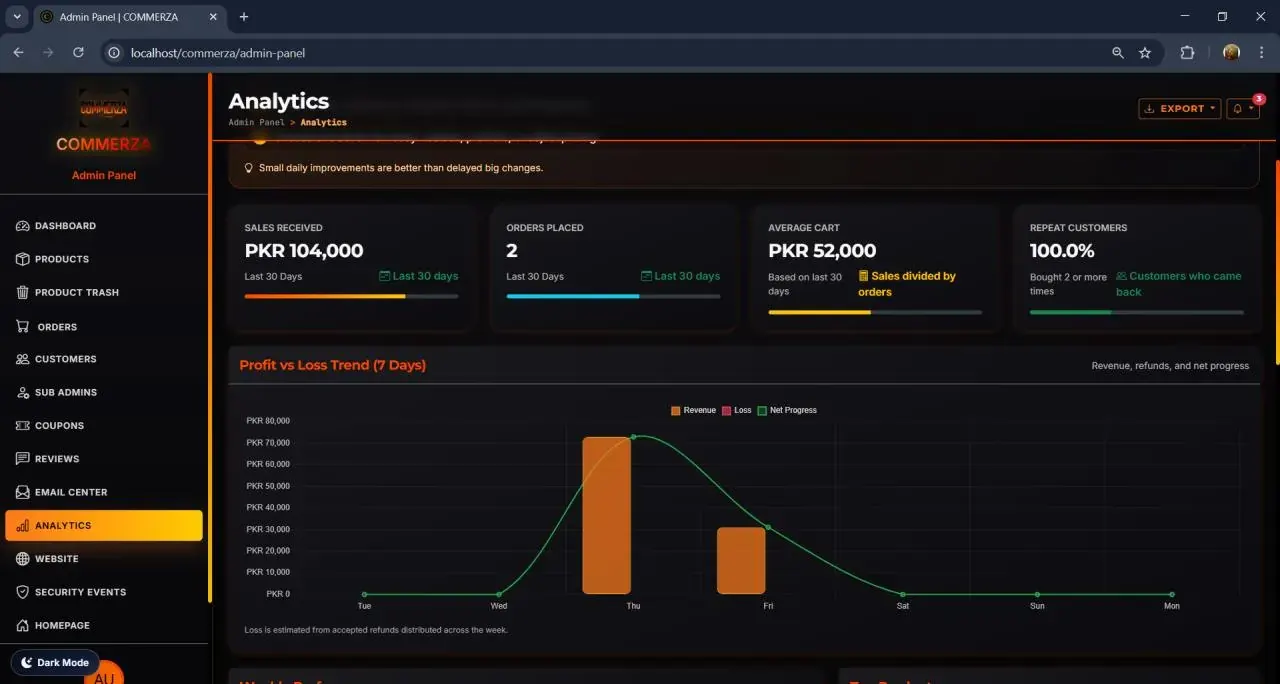This screenshot has width=1280, height=684.
Task: Open the Dashboard menu item
Action: click(104, 226)
